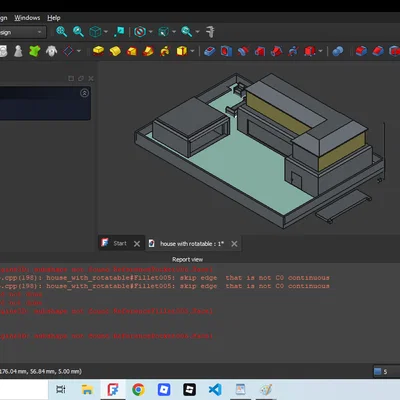400x400 pixels.
Task: Expand the draw style dropdown arrow
Action: click(x=151, y=32)
